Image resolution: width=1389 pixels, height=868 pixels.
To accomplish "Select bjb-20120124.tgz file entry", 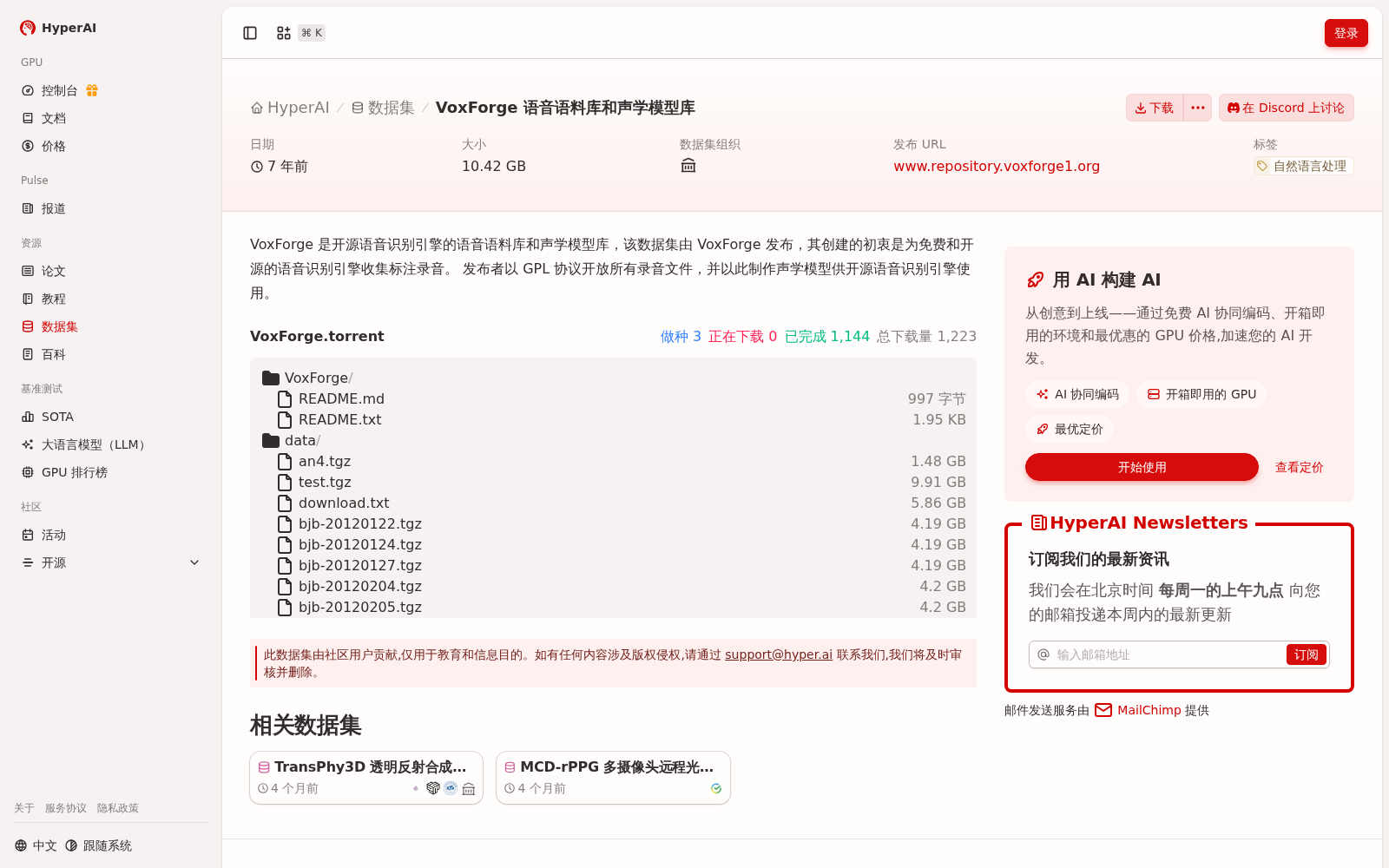I will [x=613, y=544].
